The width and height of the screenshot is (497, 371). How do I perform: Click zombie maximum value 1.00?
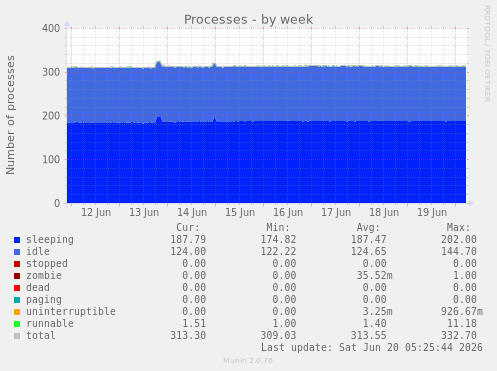pos(465,275)
